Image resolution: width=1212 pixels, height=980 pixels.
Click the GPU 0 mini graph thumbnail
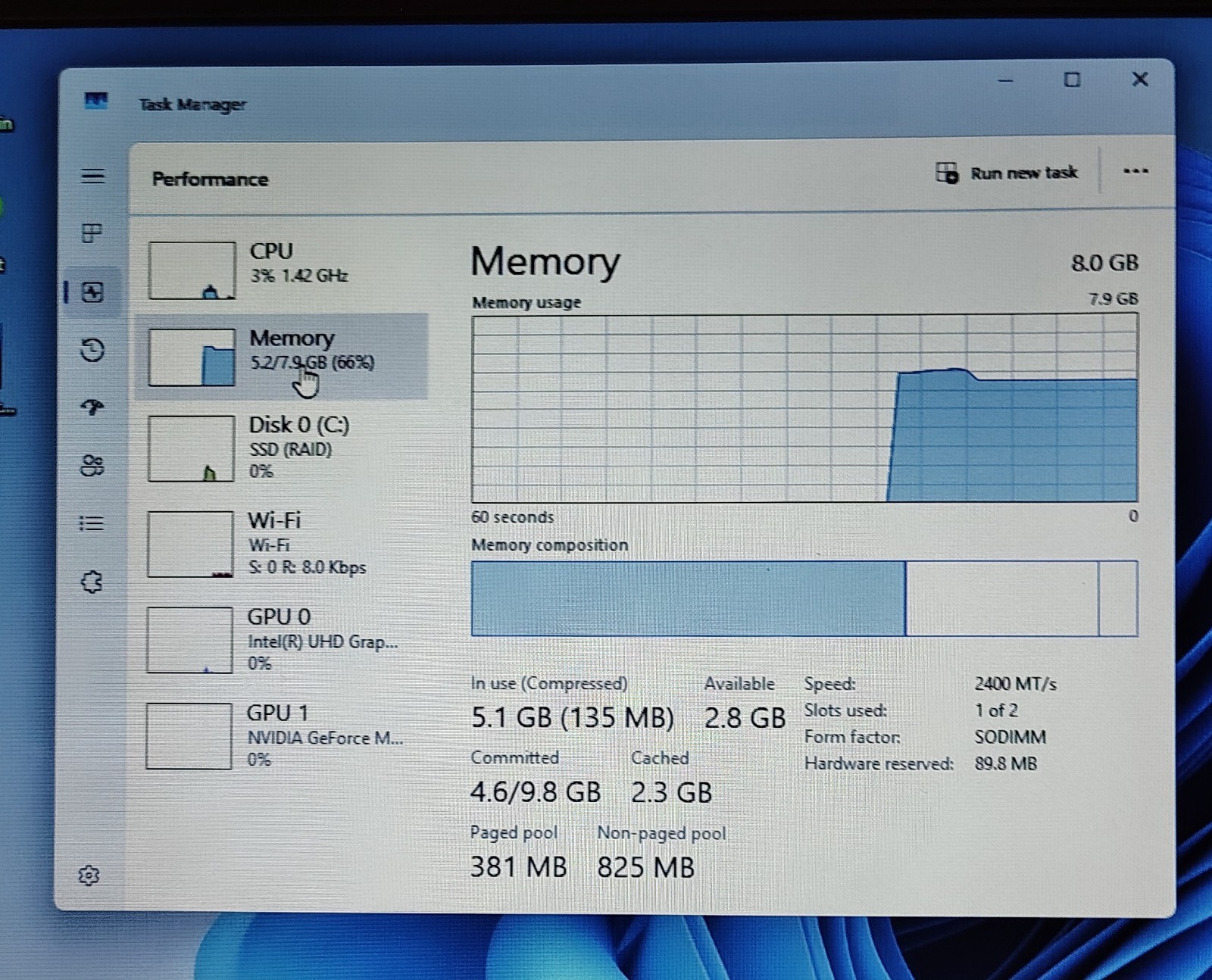189,640
